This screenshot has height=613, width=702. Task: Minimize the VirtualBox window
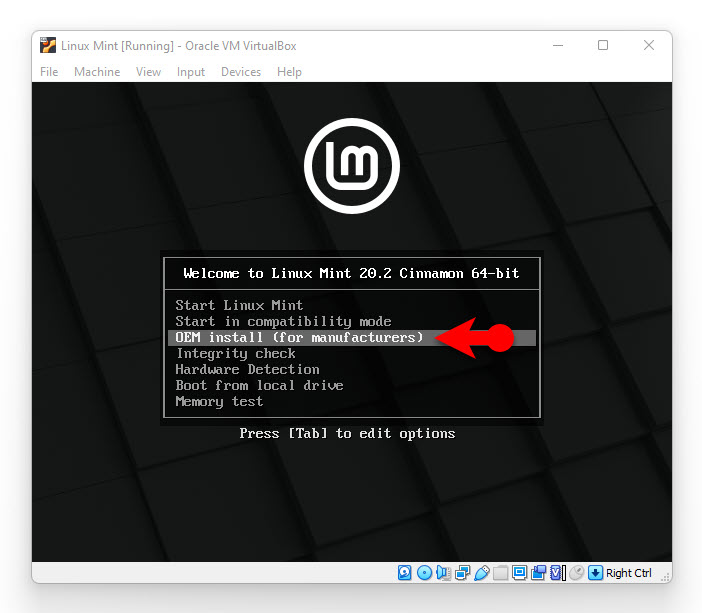click(558, 45)
